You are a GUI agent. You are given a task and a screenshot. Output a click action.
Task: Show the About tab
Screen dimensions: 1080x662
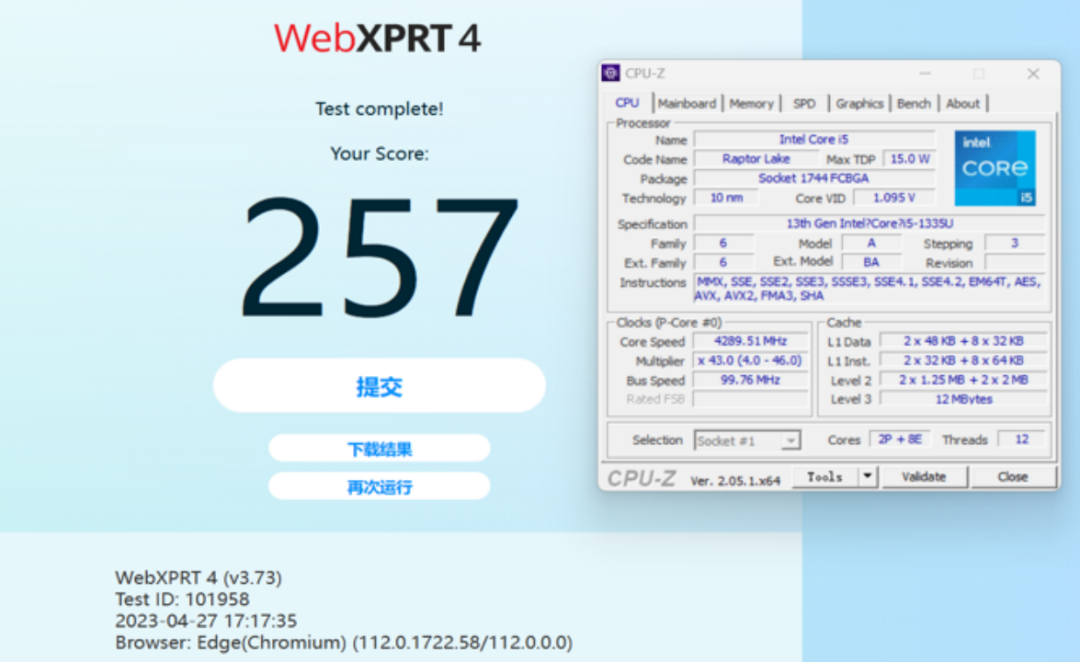(963, 103)
